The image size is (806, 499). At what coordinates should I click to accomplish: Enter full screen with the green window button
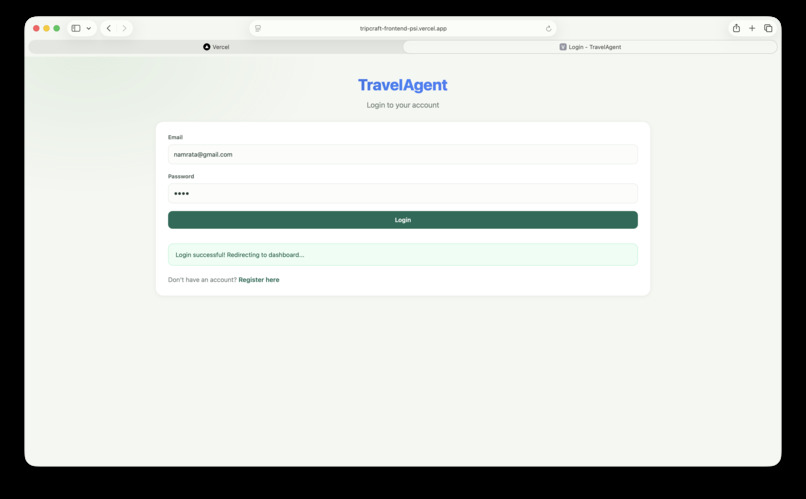[57, 28]
